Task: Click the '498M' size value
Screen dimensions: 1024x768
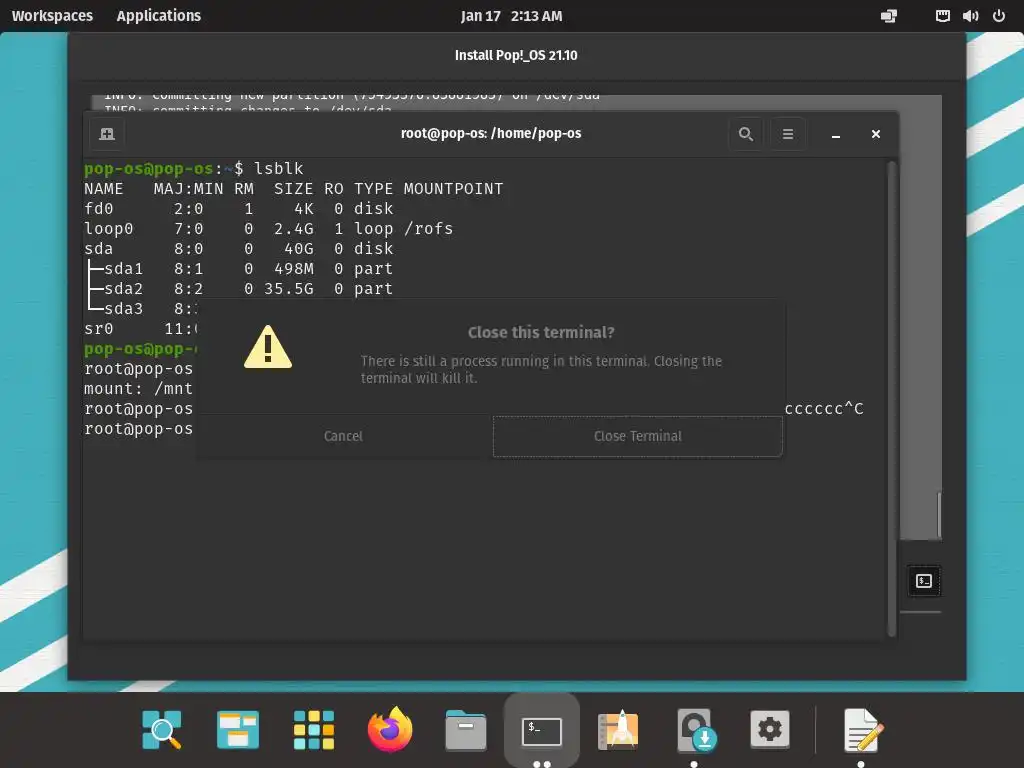Action: pyautogui.click(x=294, y=268)
